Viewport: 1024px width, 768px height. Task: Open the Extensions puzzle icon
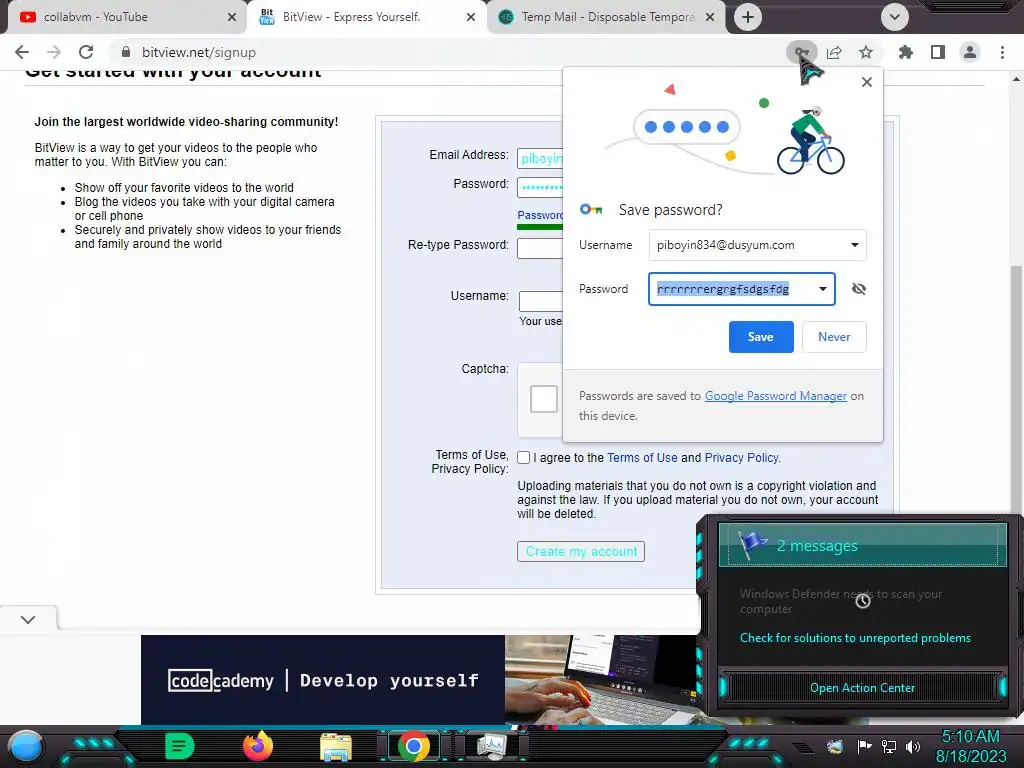[905, 52]
